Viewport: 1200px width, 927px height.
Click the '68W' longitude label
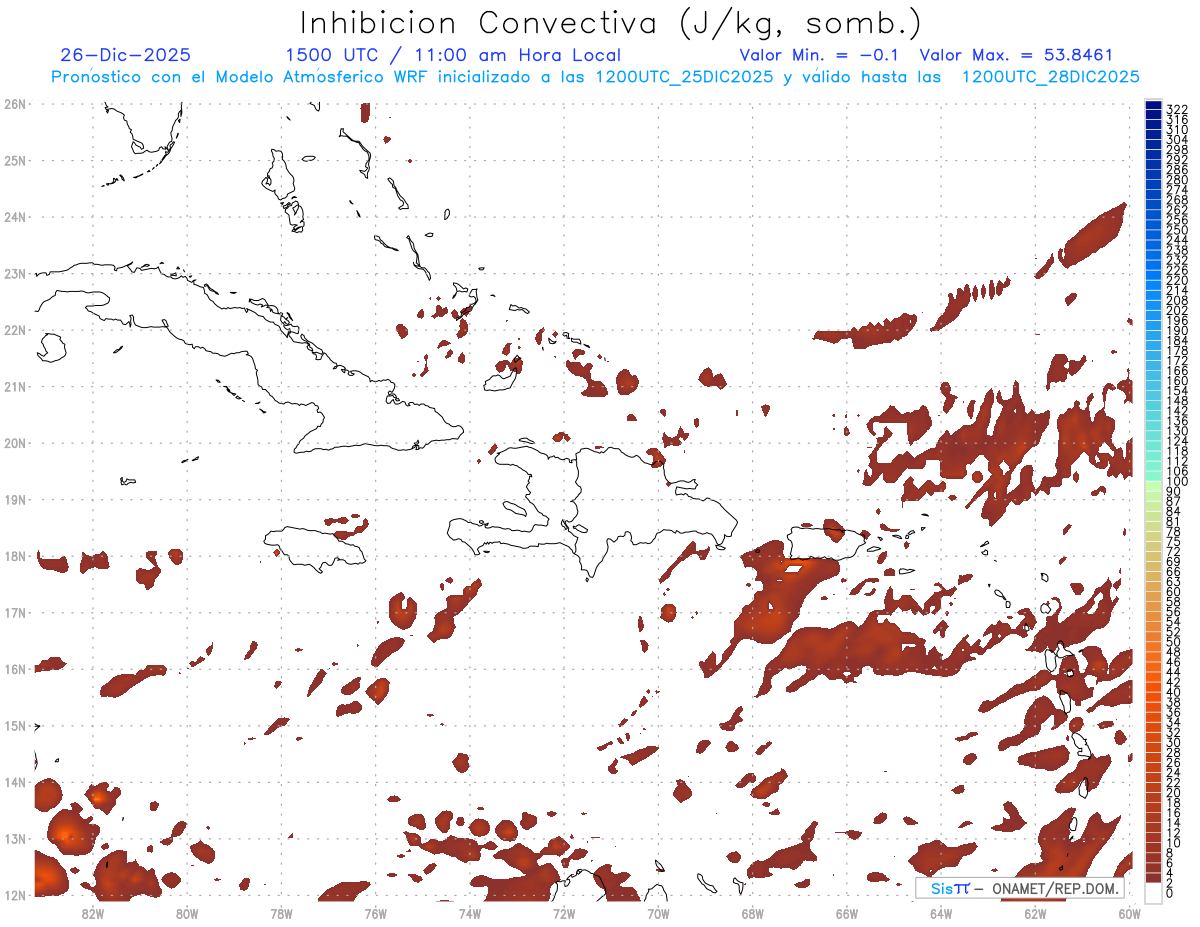752,913
